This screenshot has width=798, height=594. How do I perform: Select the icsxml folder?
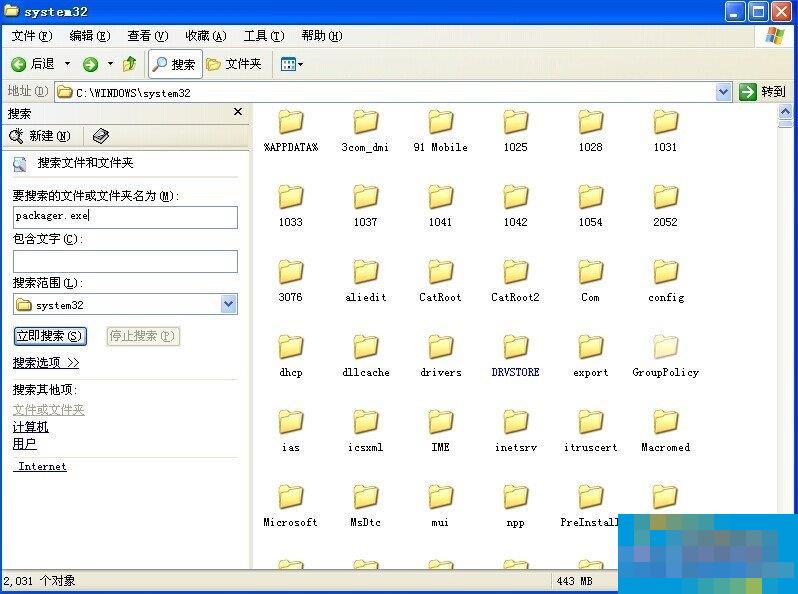365,431
